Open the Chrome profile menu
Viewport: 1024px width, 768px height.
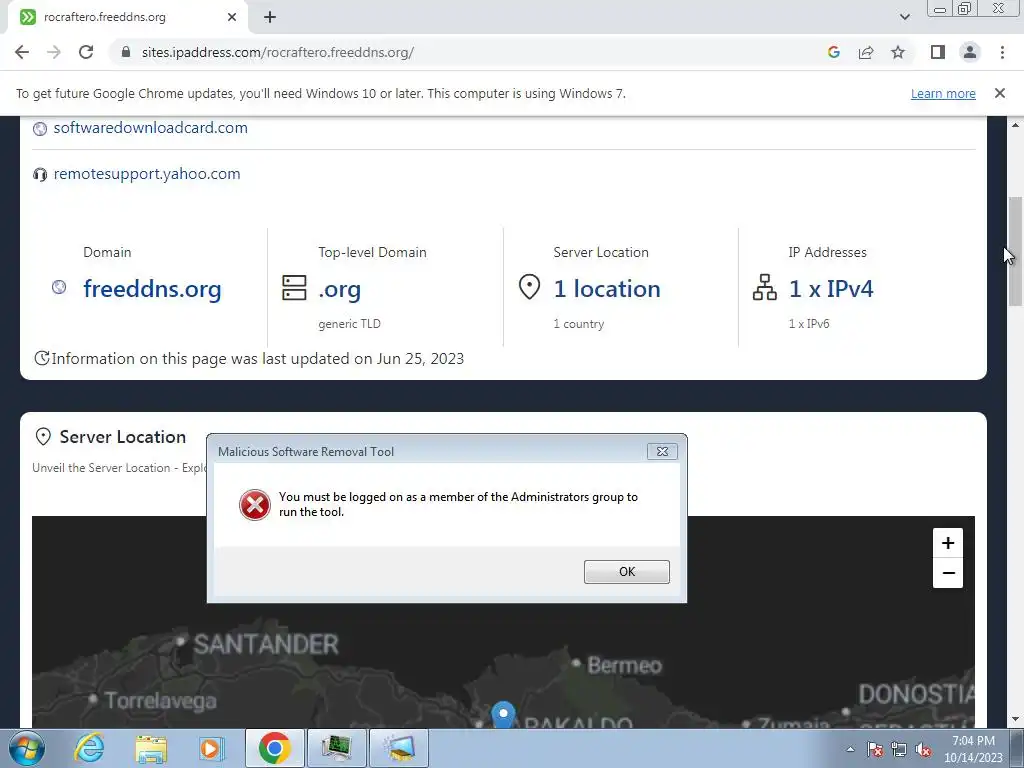tap(970, 52)
